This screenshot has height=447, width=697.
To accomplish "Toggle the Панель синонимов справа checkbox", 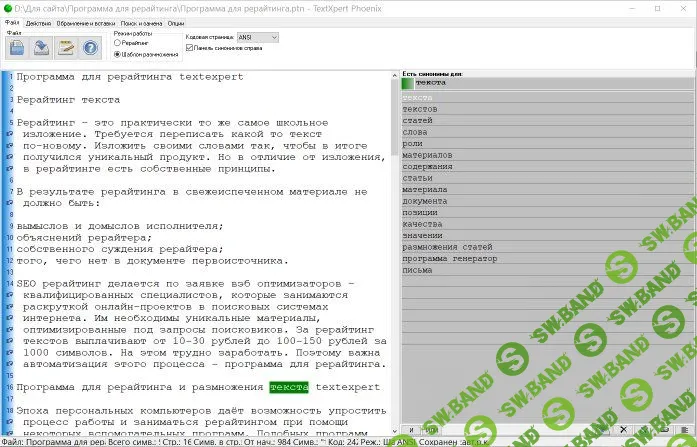I will click(189, 48).
